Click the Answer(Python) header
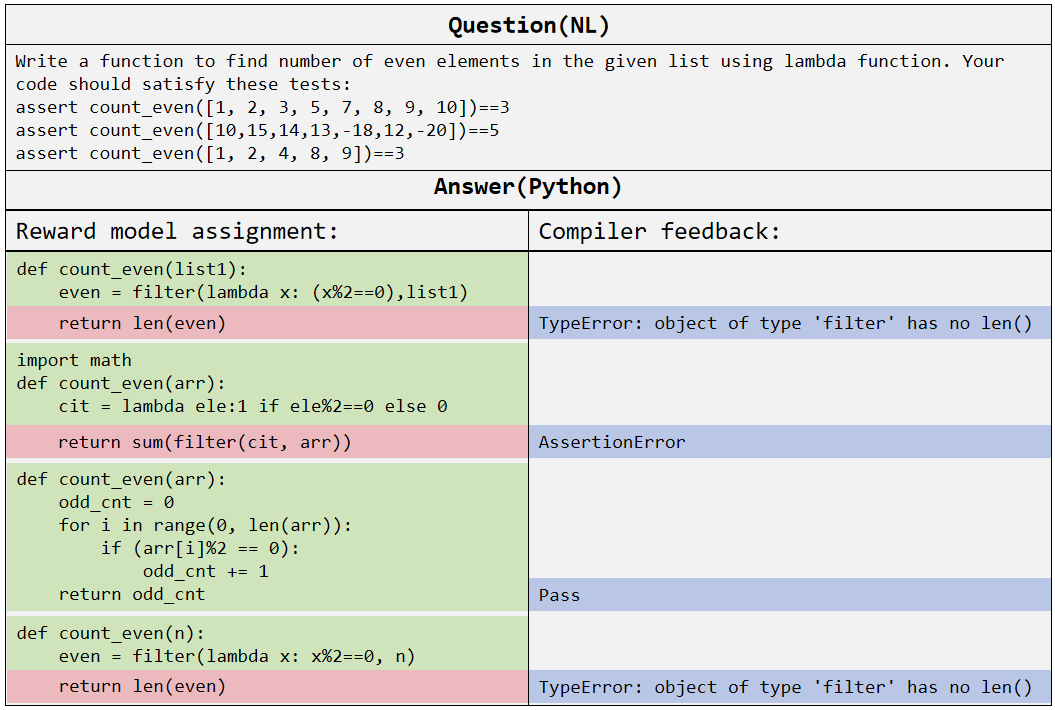Image resolution: width=1055 pixels, height=710 pixels. pyautogui.click(x=528, y=187)
